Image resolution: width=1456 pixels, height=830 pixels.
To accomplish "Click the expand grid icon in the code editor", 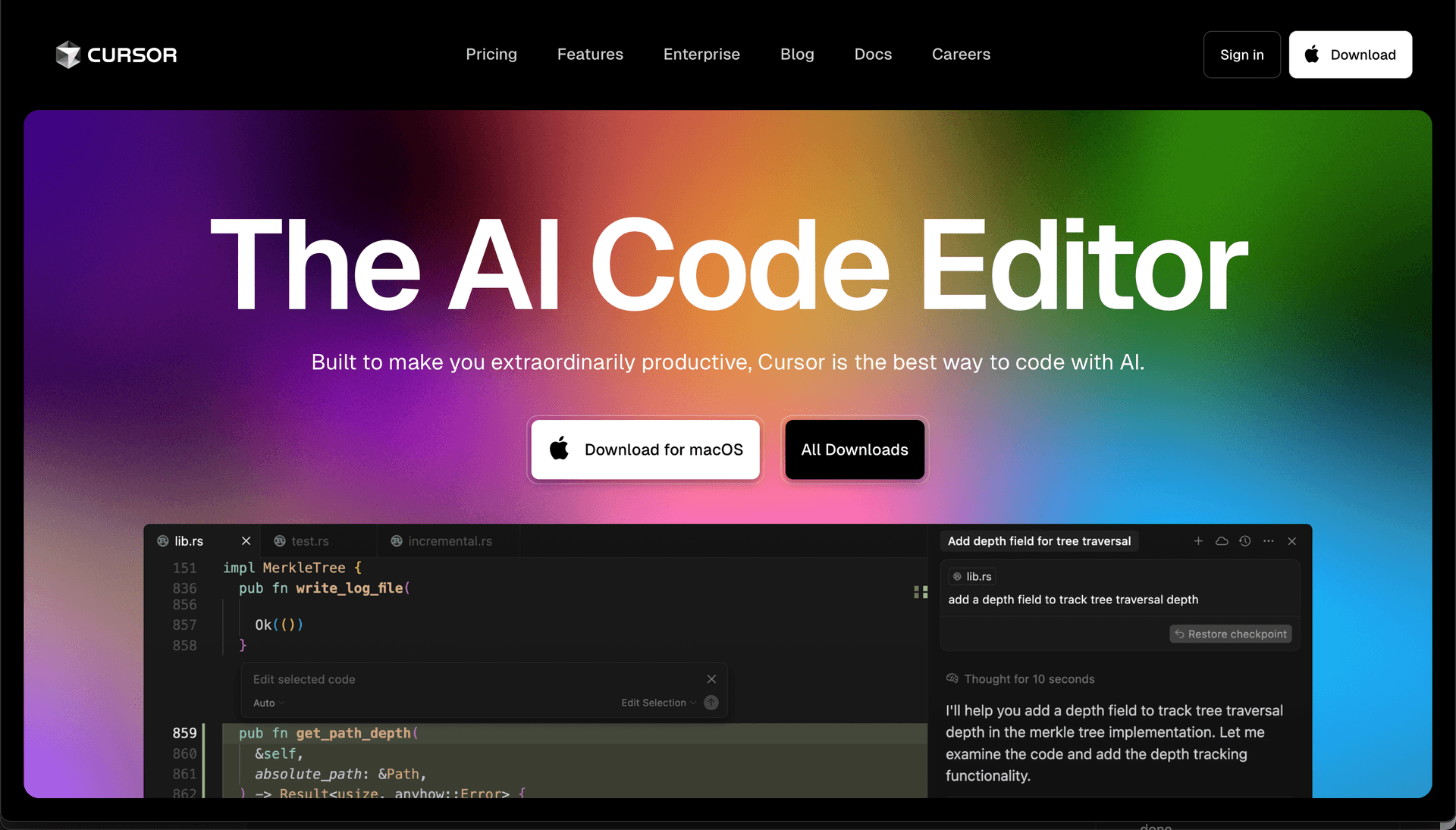I will [x=920, y=592].
